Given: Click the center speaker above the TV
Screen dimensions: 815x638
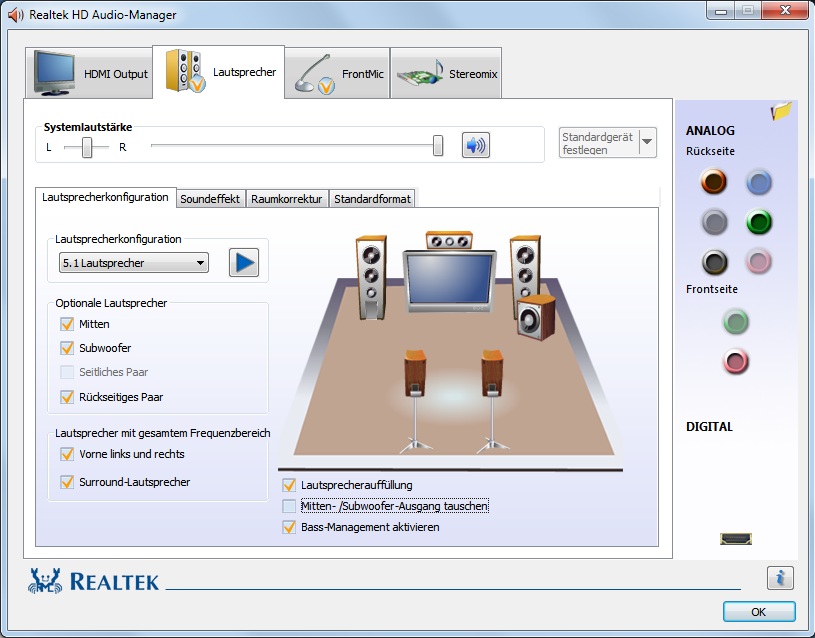Looking at the screenshot, I should (x=449, y=241).
